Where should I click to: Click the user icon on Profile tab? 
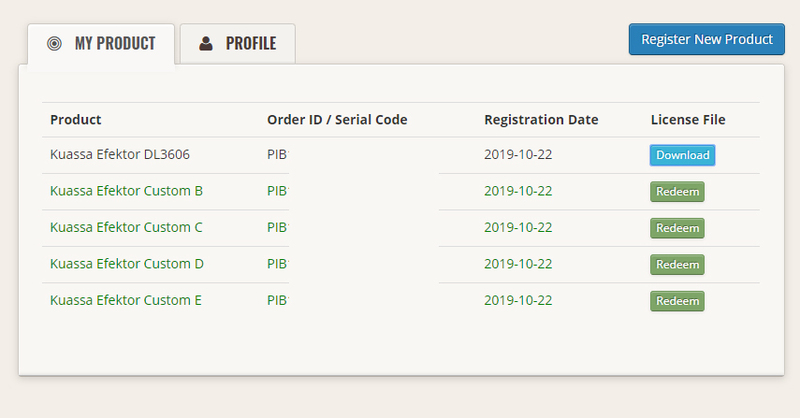(x=206, y=44)
